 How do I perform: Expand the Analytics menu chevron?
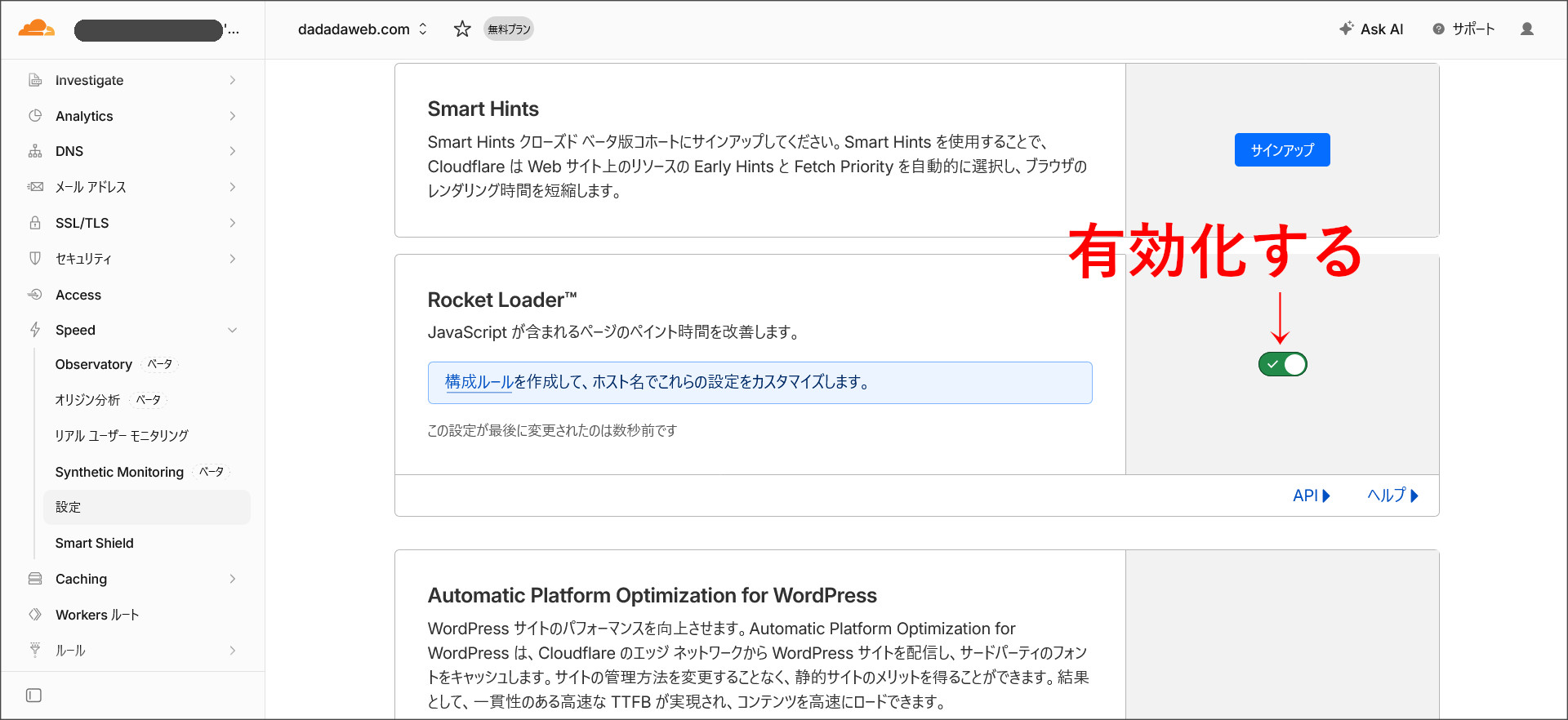pyautogui.click(x=233, y=116)
